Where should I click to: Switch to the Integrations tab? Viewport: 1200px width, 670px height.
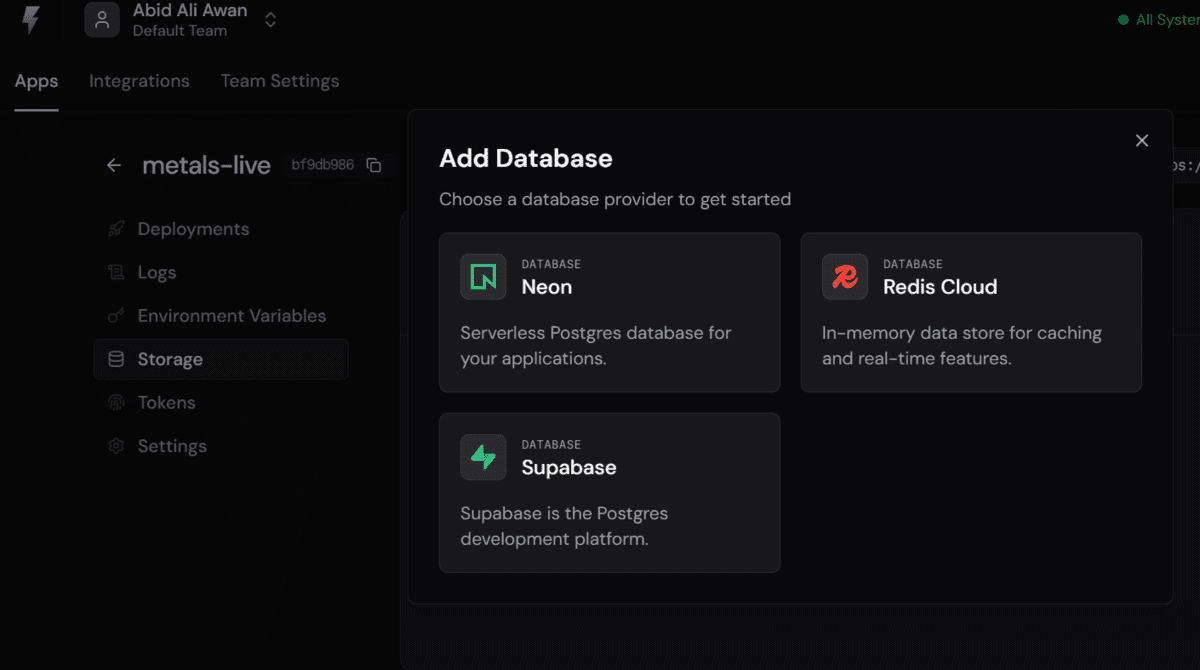coord(139,81)
